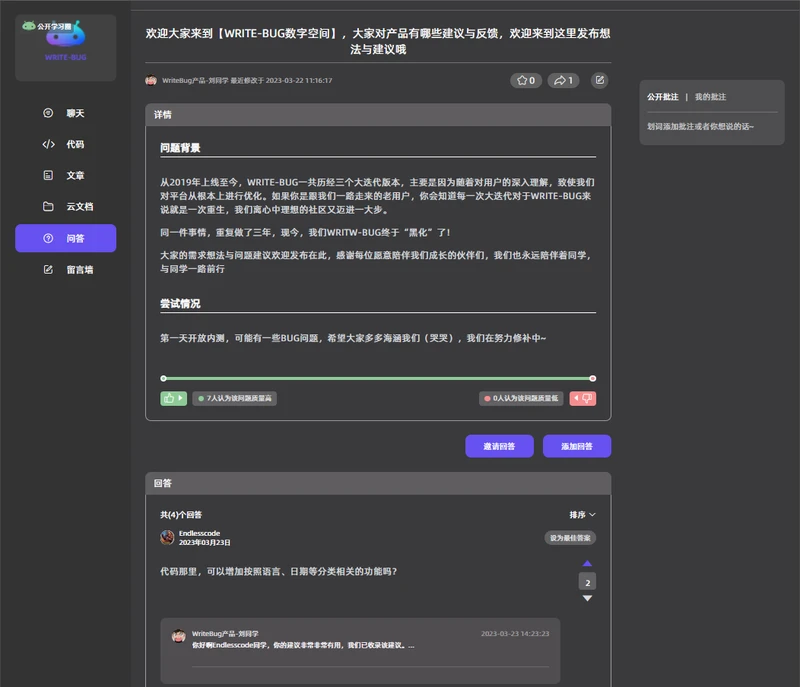Click the folder icon beside 云文档
The image size is (800, 687).
(48, 207)
